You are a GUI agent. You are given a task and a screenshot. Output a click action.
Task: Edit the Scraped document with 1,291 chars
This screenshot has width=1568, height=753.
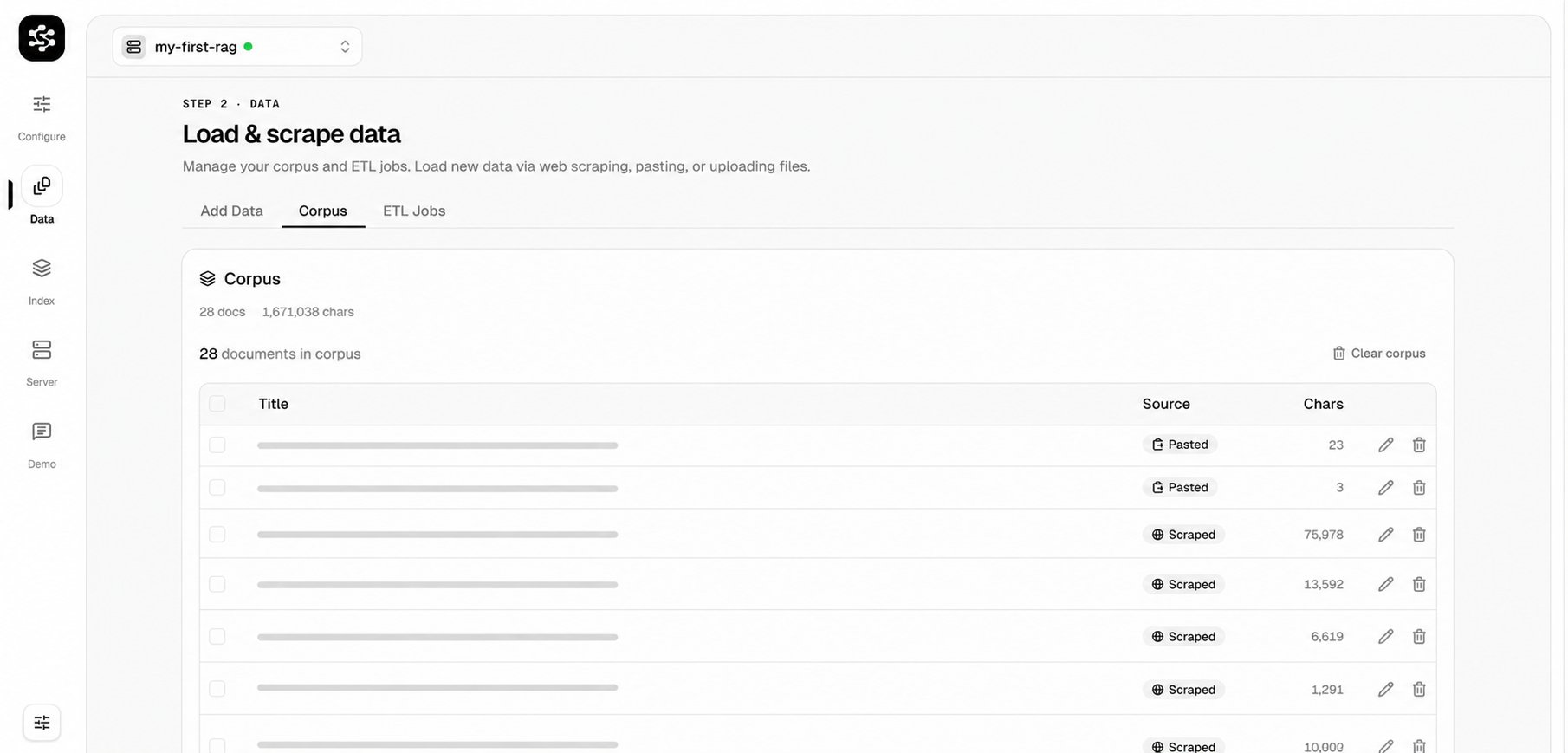1386,689
